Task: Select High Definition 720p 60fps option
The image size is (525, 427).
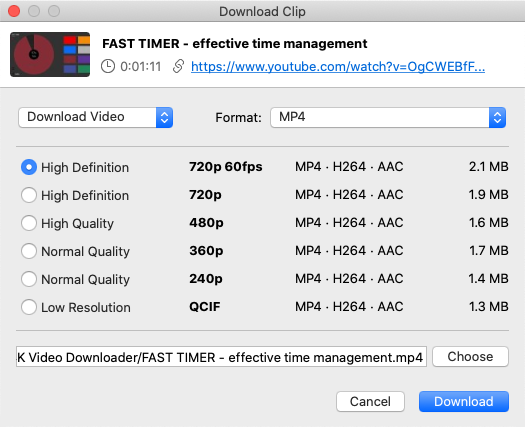Action: [29, 167]
